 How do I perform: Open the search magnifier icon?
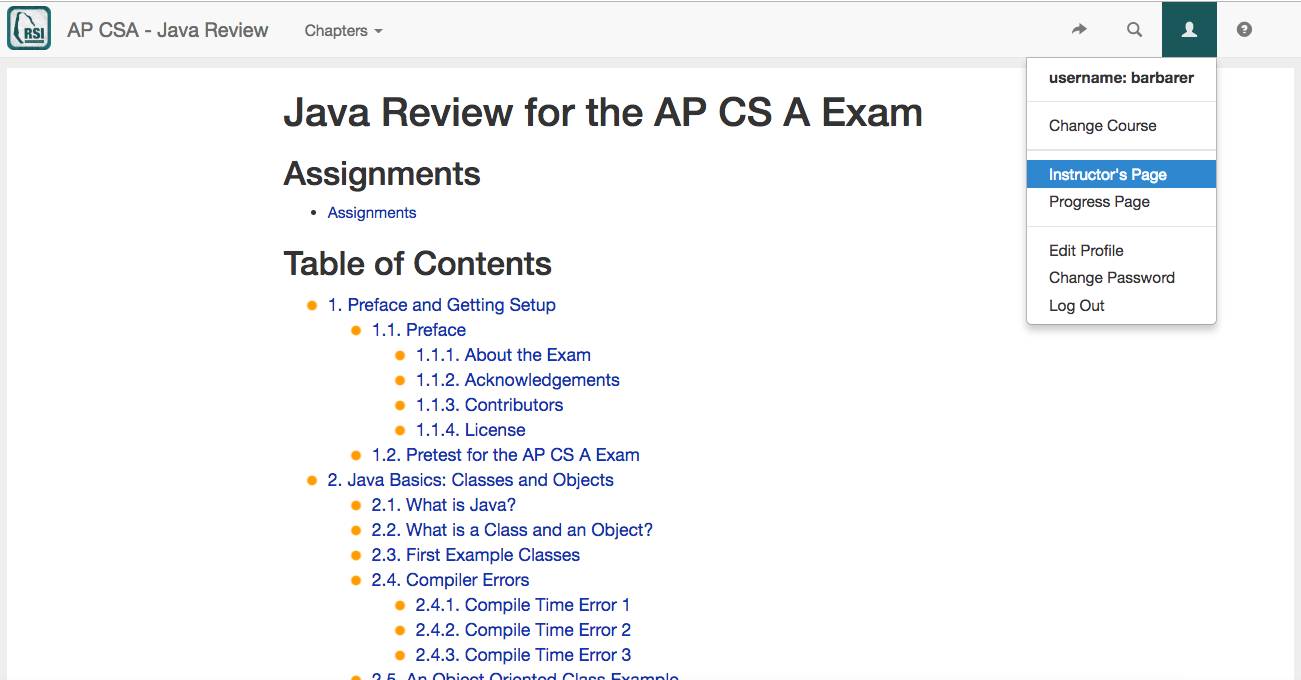[x=1134, y=30]
